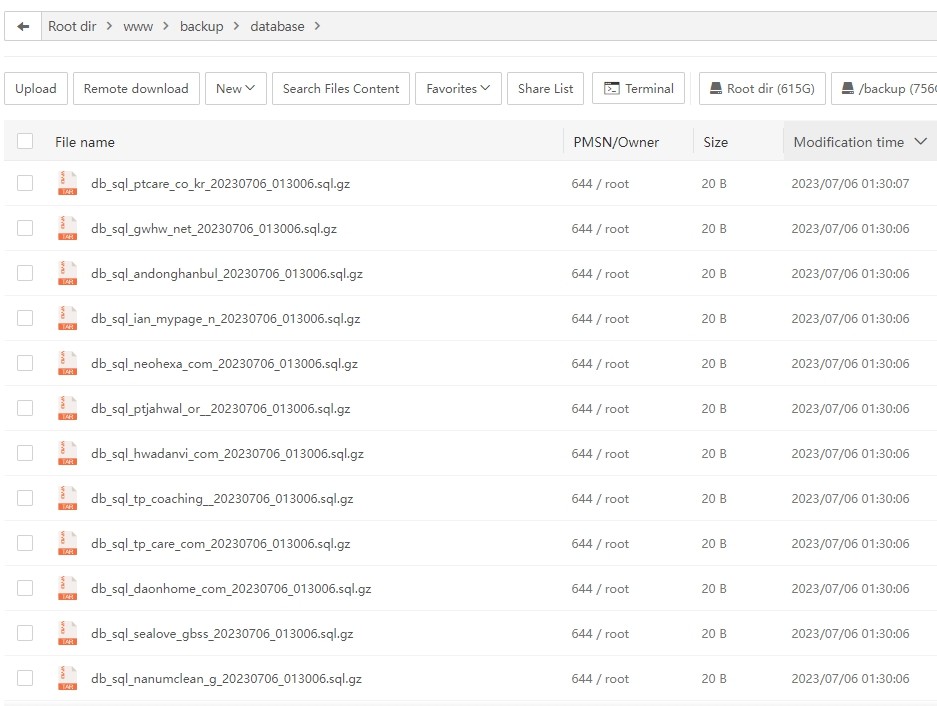Open the New dropdown menu

click(235, 89)
